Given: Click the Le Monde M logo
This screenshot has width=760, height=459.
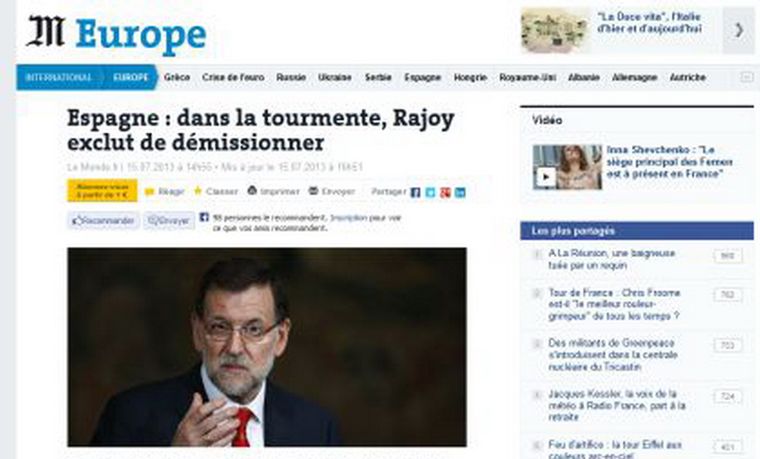Looking at the screenshot, I should click(x=46, y=32).
